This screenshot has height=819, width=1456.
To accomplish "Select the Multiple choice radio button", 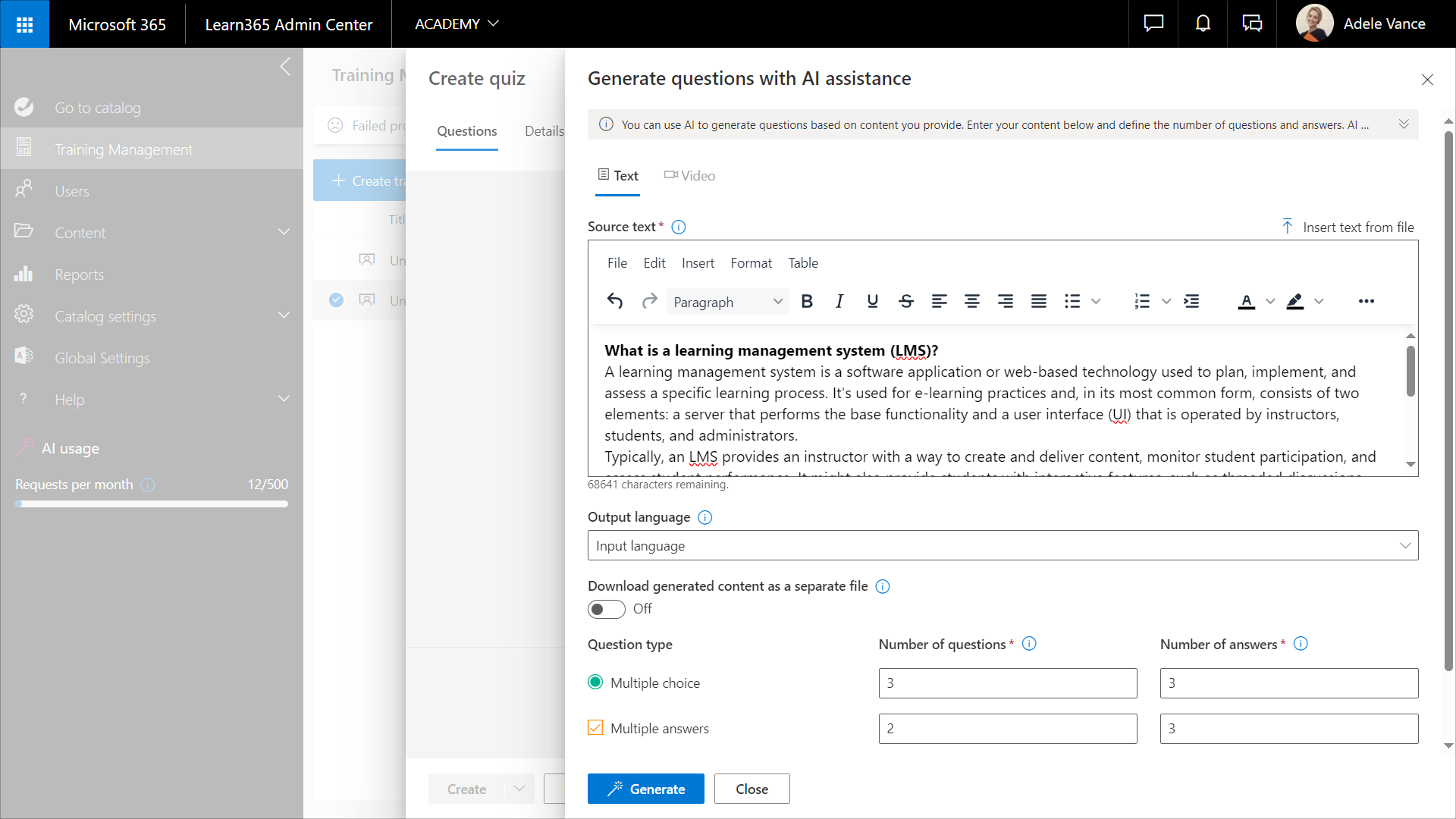I will click(595, 682).
